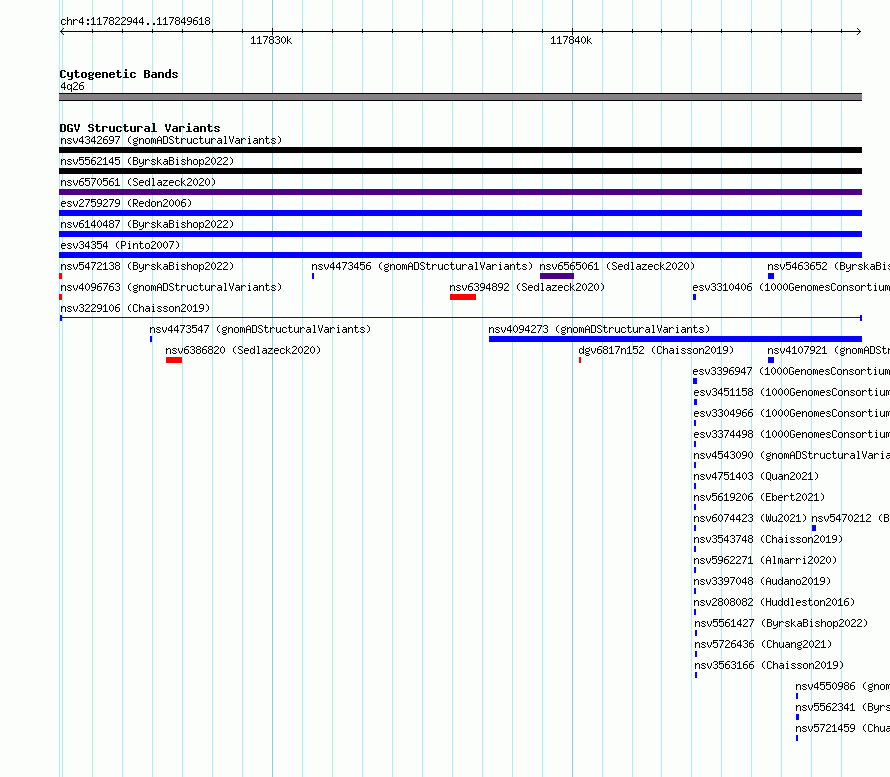Screen dimensions: 890x777
Task: Click nsv6386820 Sedlazeck2020 label
Action: click(243, 350)
